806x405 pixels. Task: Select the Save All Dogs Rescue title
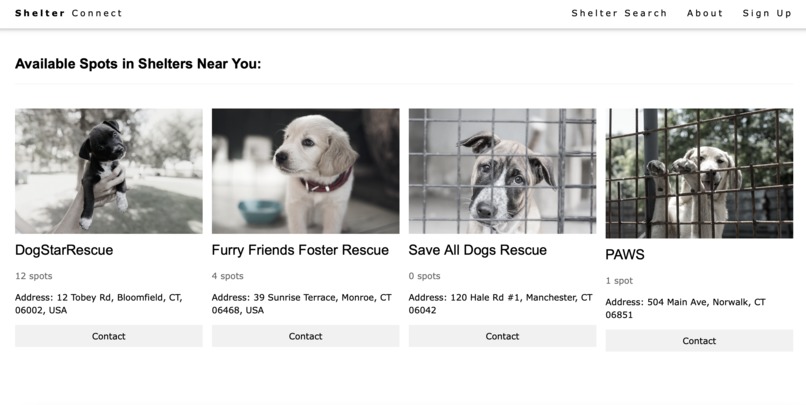[478, 250]
